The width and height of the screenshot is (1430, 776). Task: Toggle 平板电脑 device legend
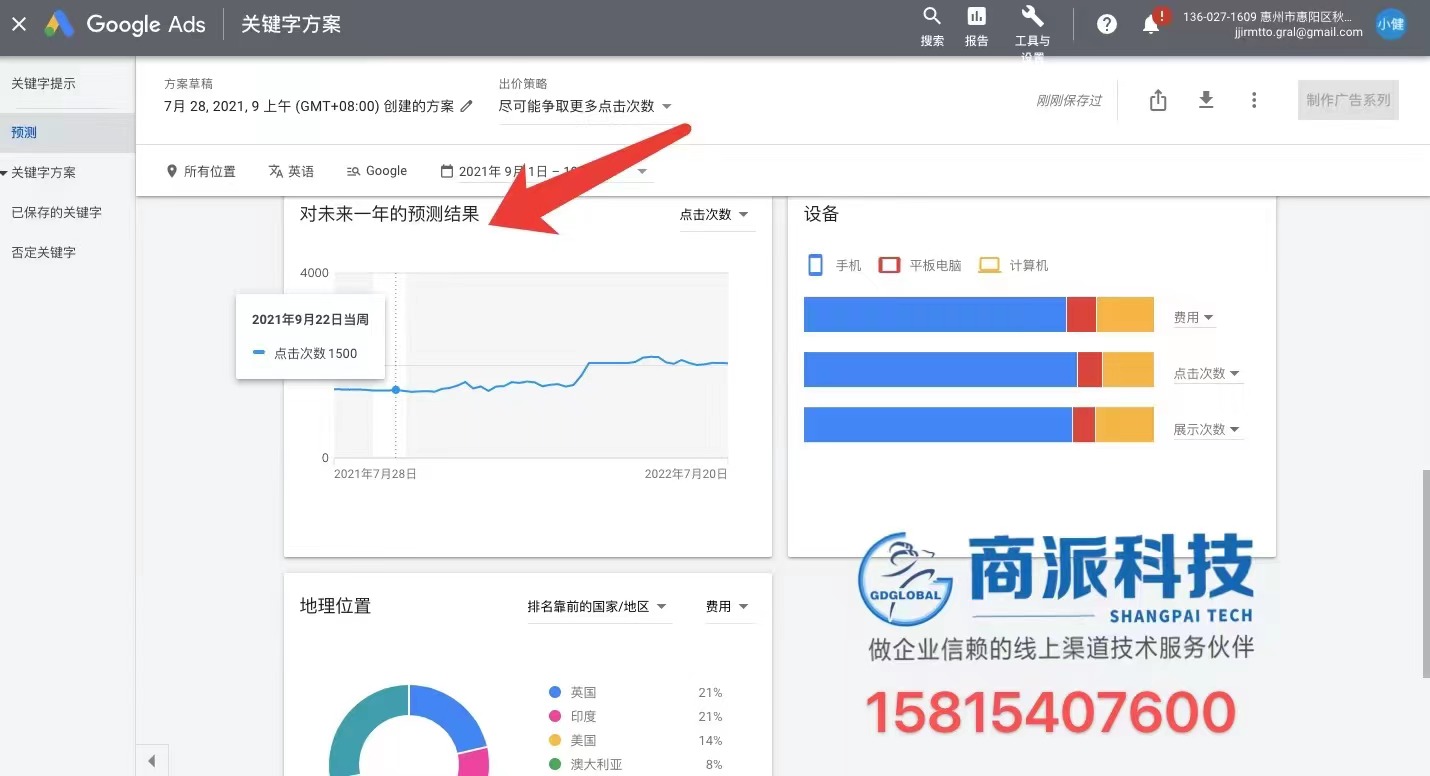click(920, 265)
